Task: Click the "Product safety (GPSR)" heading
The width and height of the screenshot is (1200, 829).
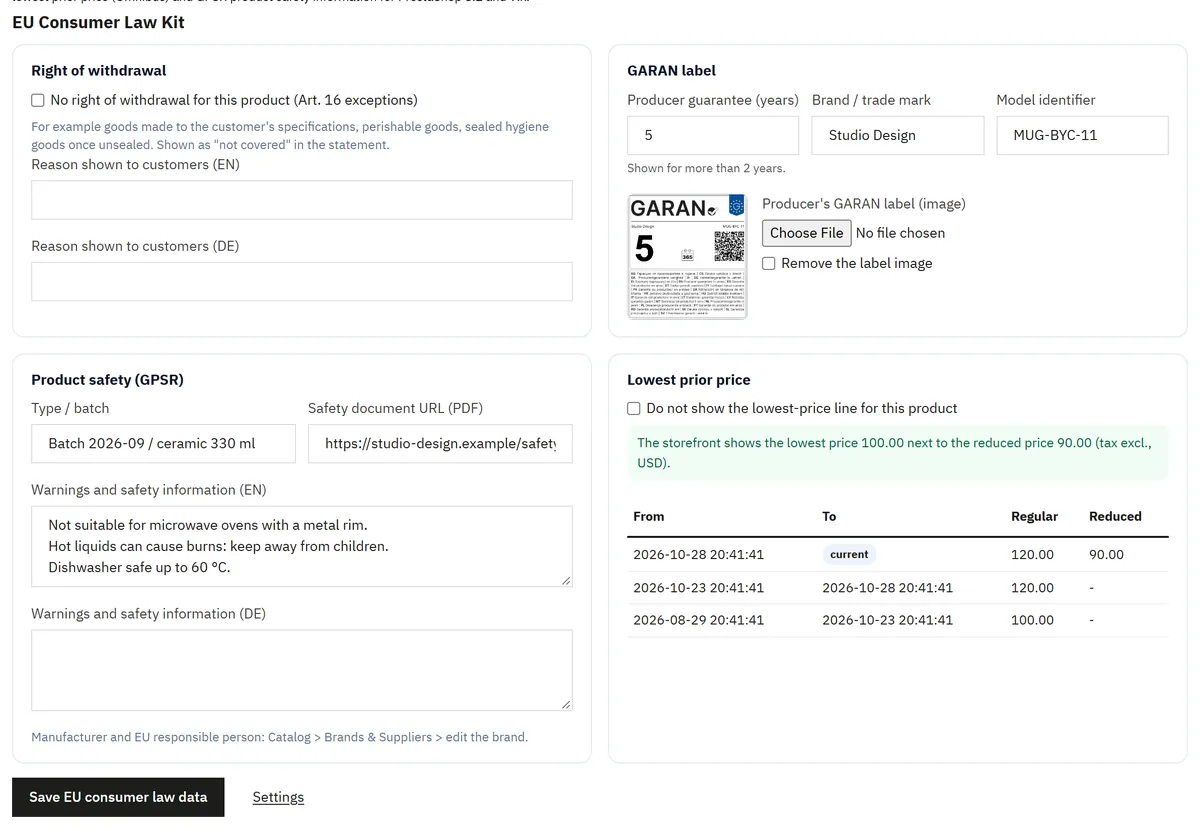Action: point(108,380)
